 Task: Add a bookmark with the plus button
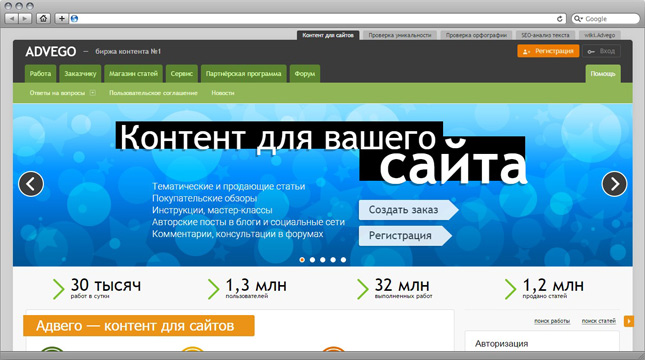(x=62, y=19)
